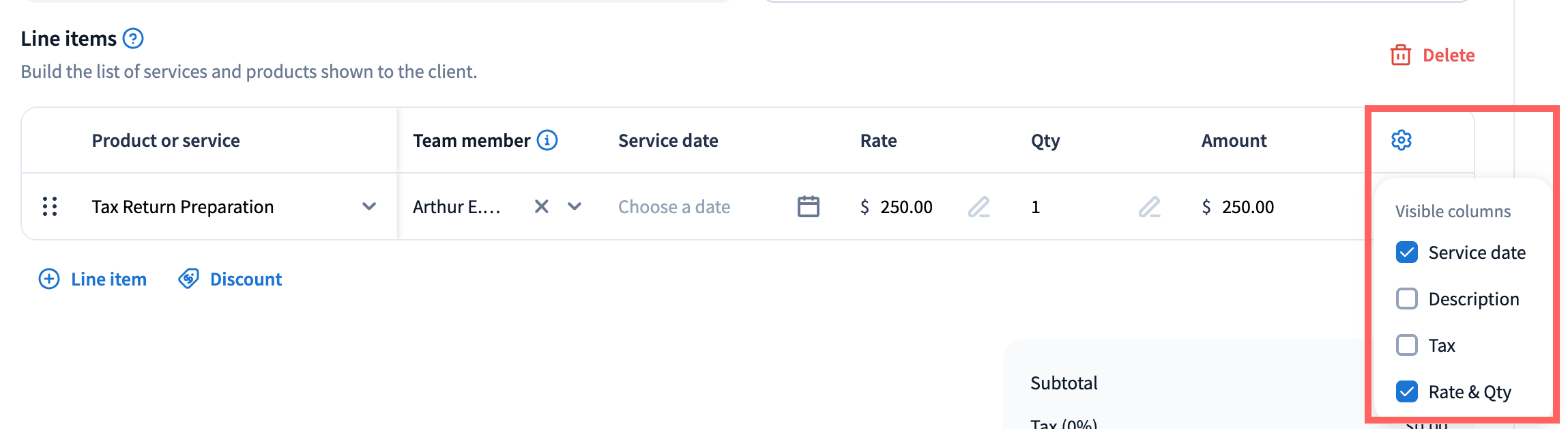Click the Team member info icon
Image resolution: width=1568 pixels, height=429 pixels.
point(547,140)
